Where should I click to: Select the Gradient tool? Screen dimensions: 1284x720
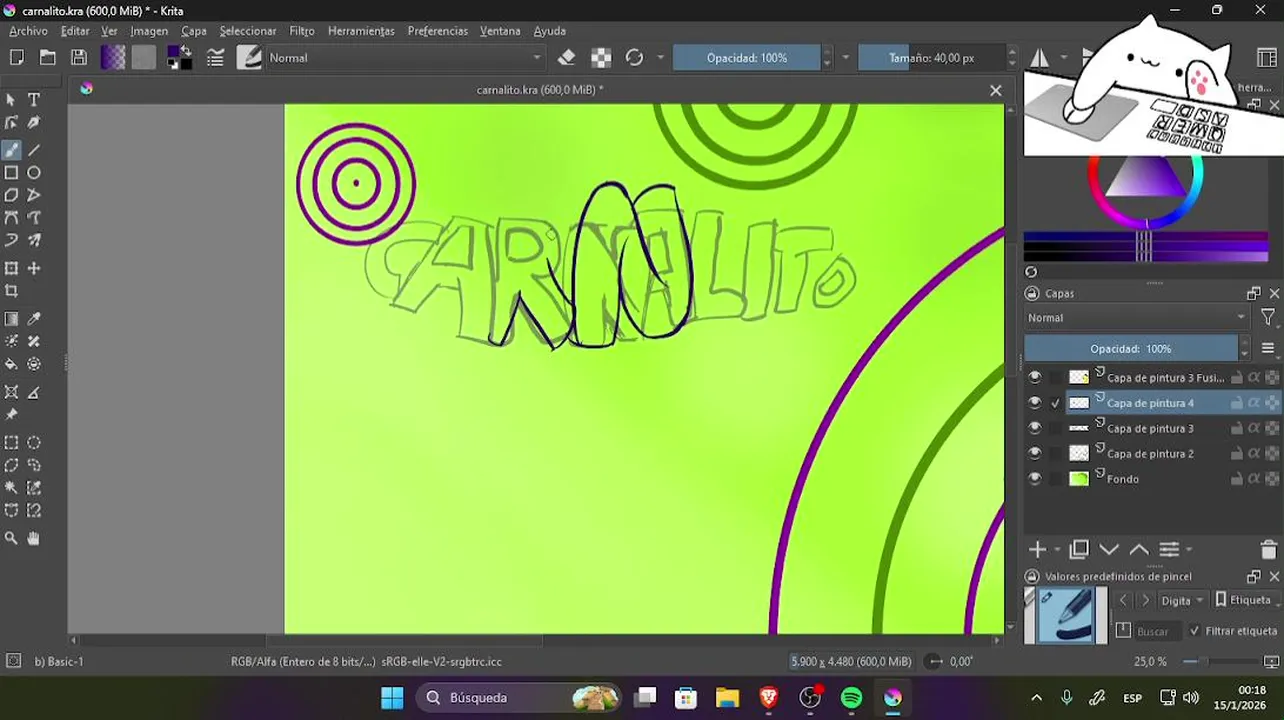click(x=11, y=319)
